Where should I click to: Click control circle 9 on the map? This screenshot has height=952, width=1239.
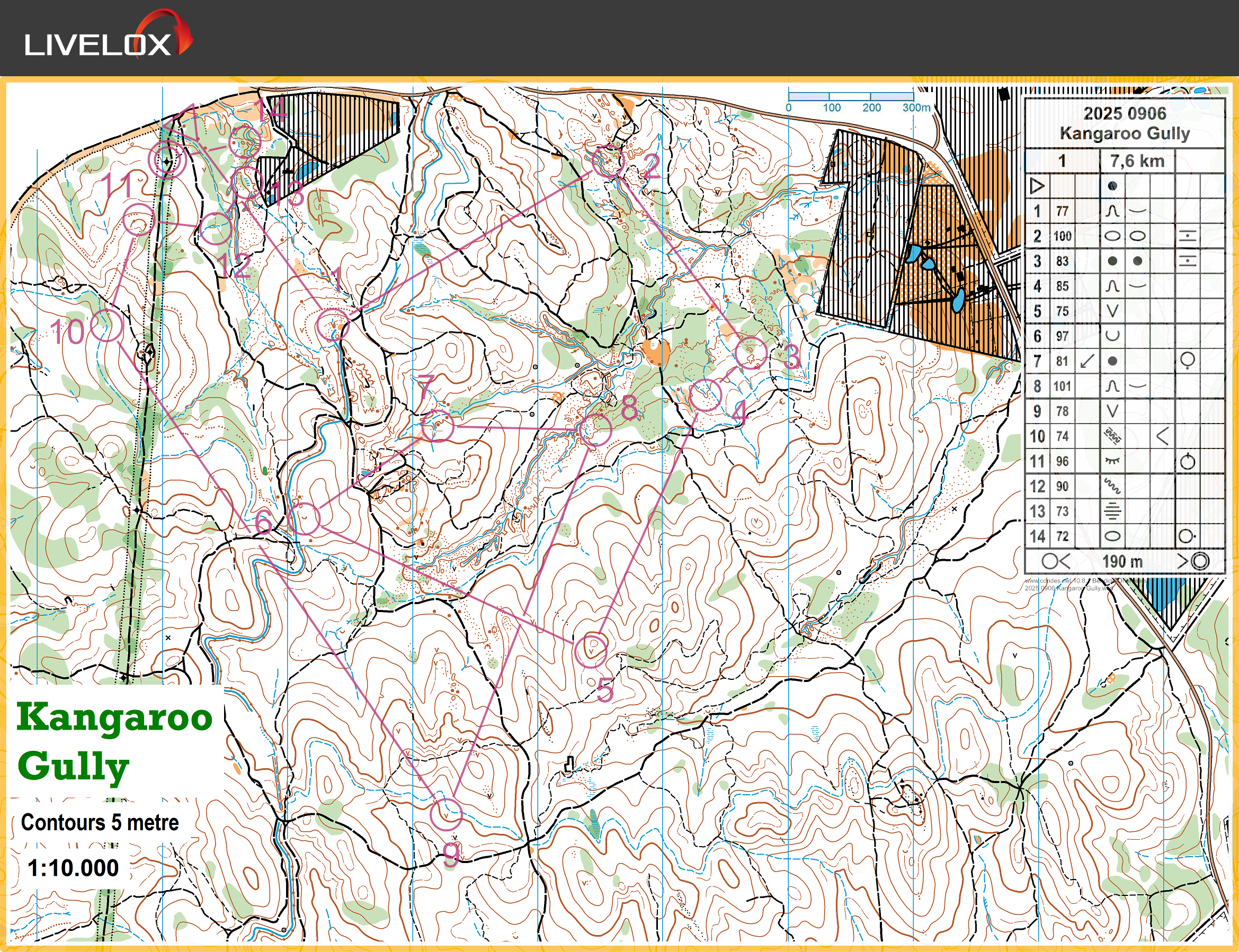(x=446, y=815)
